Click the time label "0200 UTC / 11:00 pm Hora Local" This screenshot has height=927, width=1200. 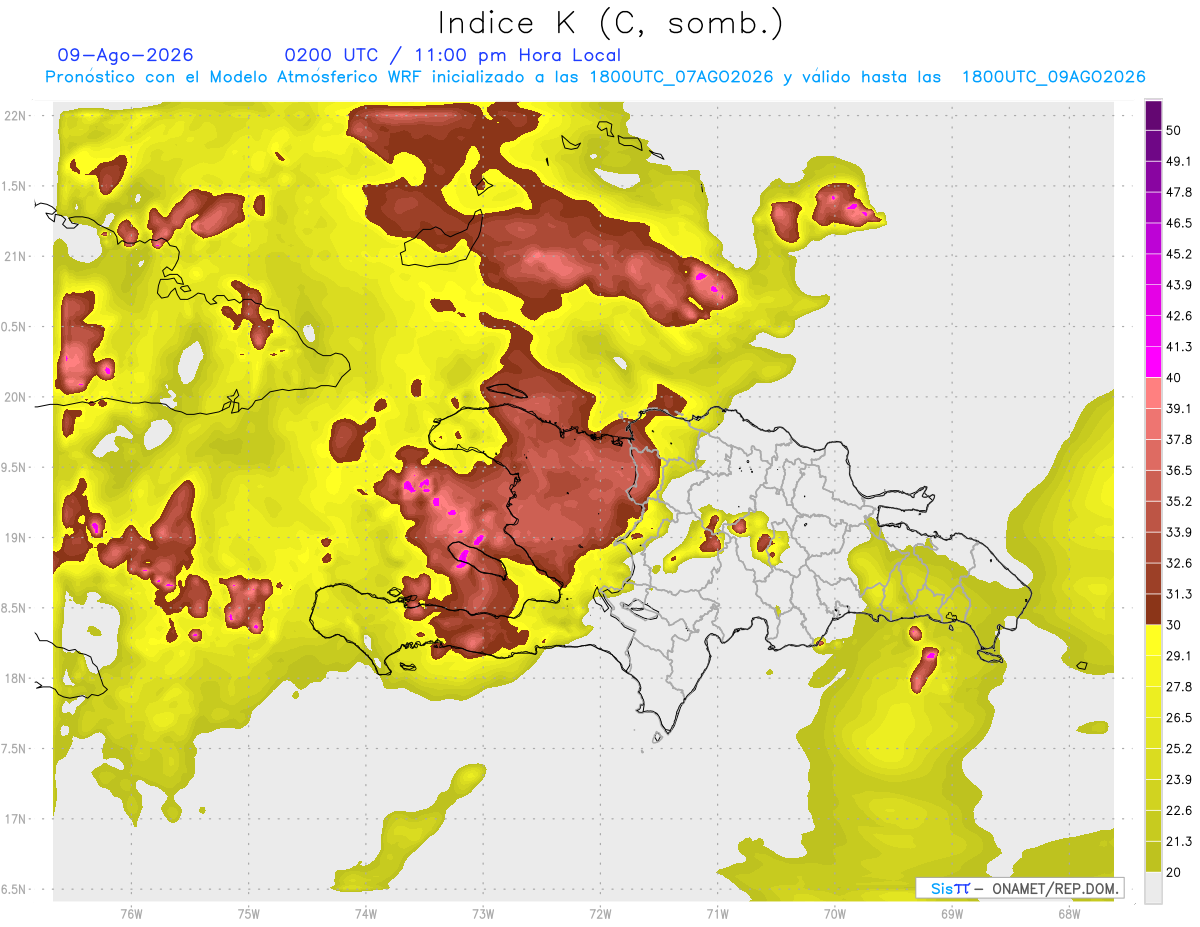[x=453, y=55]
